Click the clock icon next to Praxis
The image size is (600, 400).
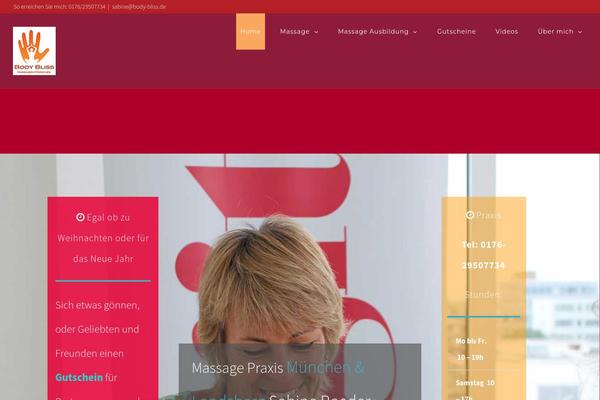coord(470,215)
